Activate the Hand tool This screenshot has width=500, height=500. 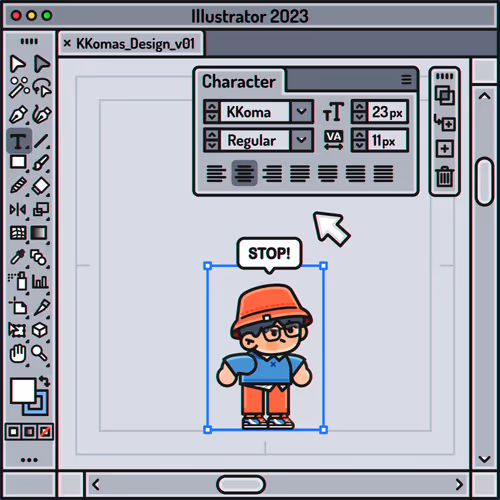click(x=18, y=353)
